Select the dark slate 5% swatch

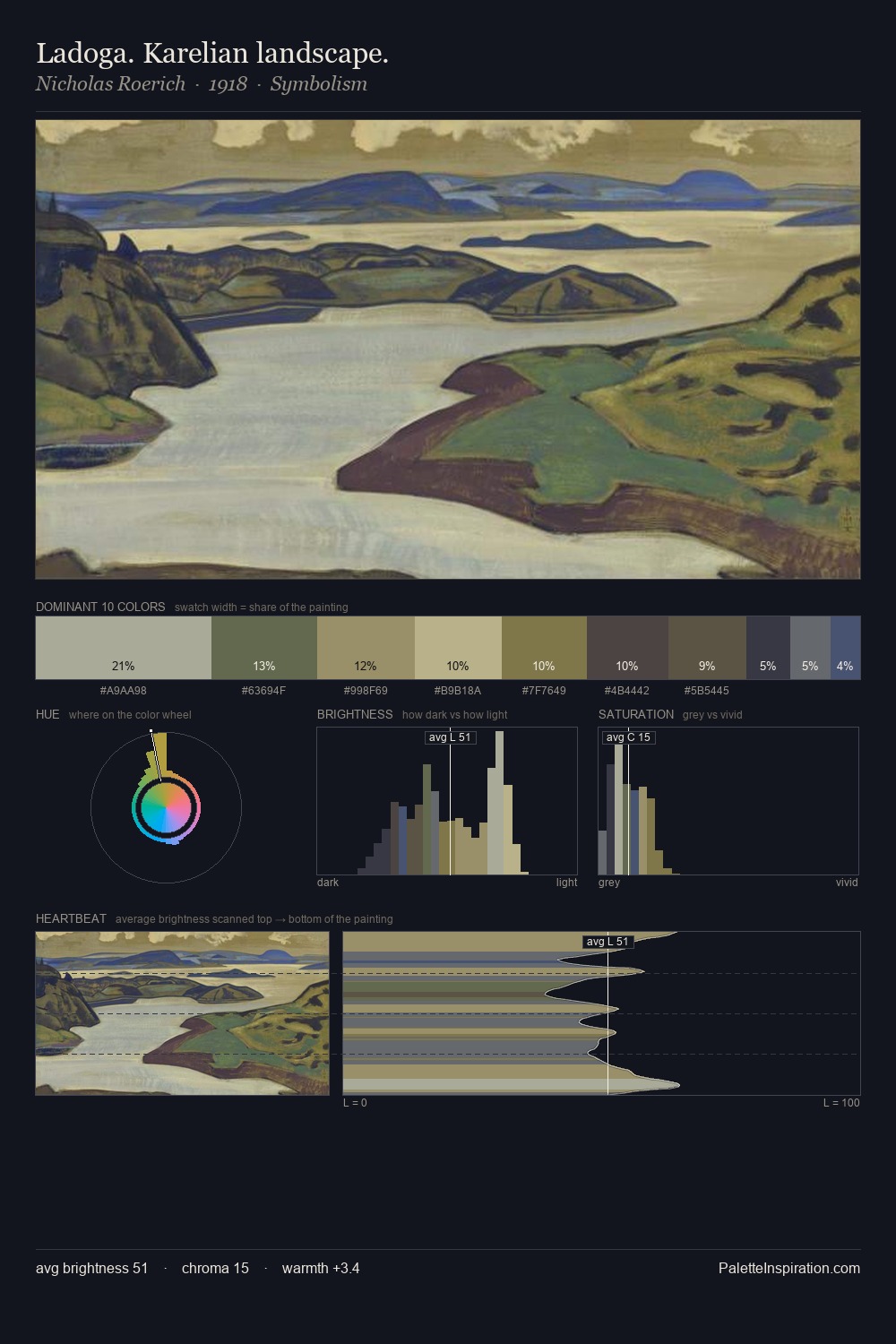click(x=768, y=648)
